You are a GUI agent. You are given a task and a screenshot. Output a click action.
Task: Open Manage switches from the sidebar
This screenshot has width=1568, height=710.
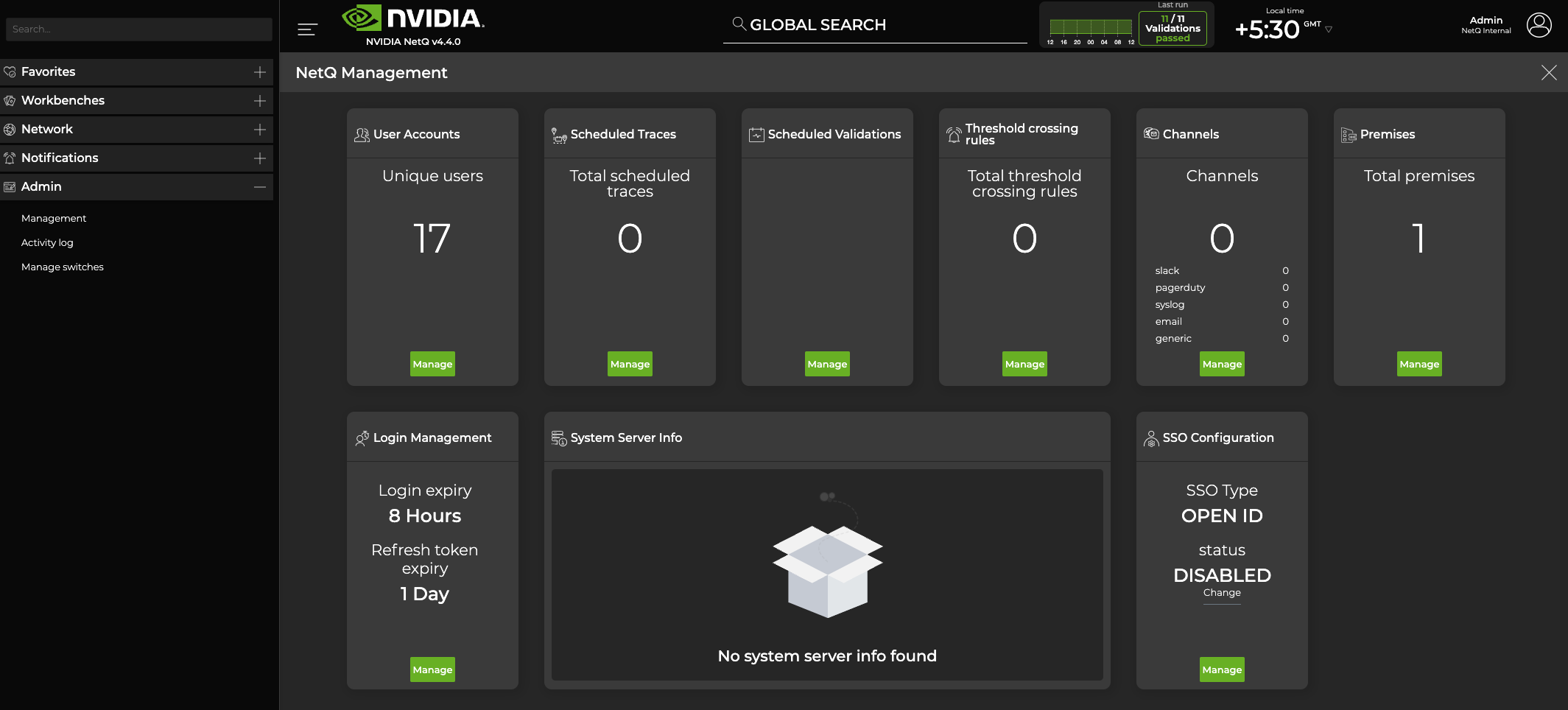pos(63,267)
